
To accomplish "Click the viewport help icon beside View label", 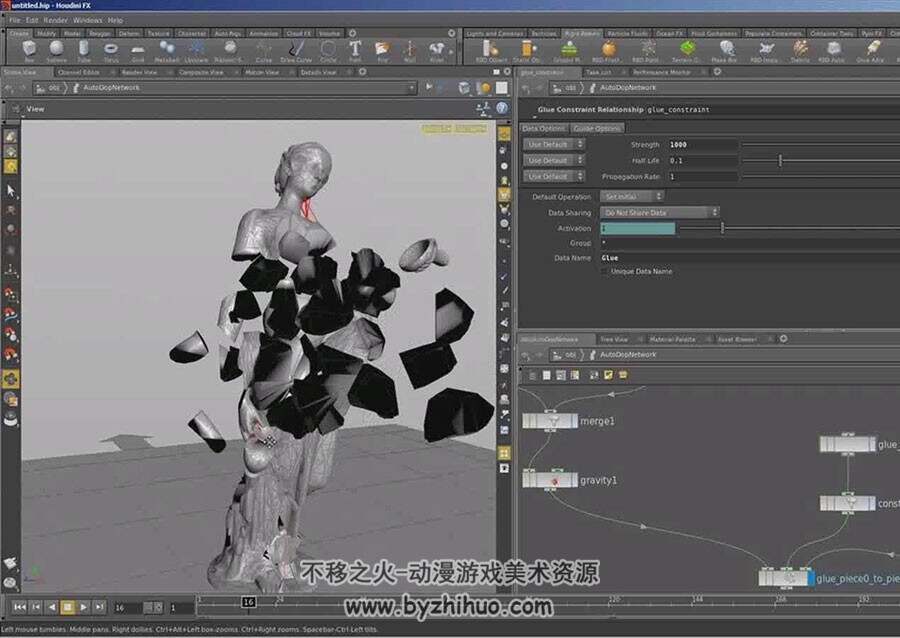I will 502,108.
